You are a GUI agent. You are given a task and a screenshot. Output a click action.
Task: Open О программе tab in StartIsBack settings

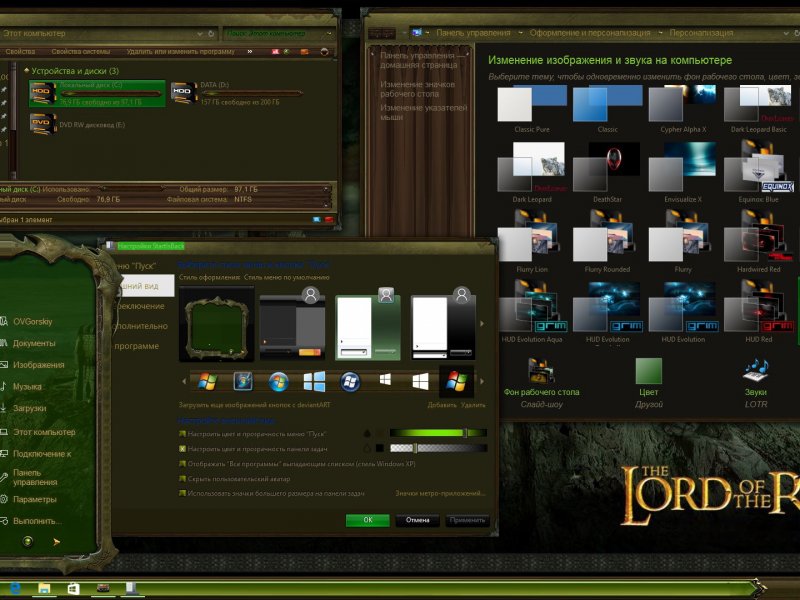pyautogui.click(x=137, y=346)
